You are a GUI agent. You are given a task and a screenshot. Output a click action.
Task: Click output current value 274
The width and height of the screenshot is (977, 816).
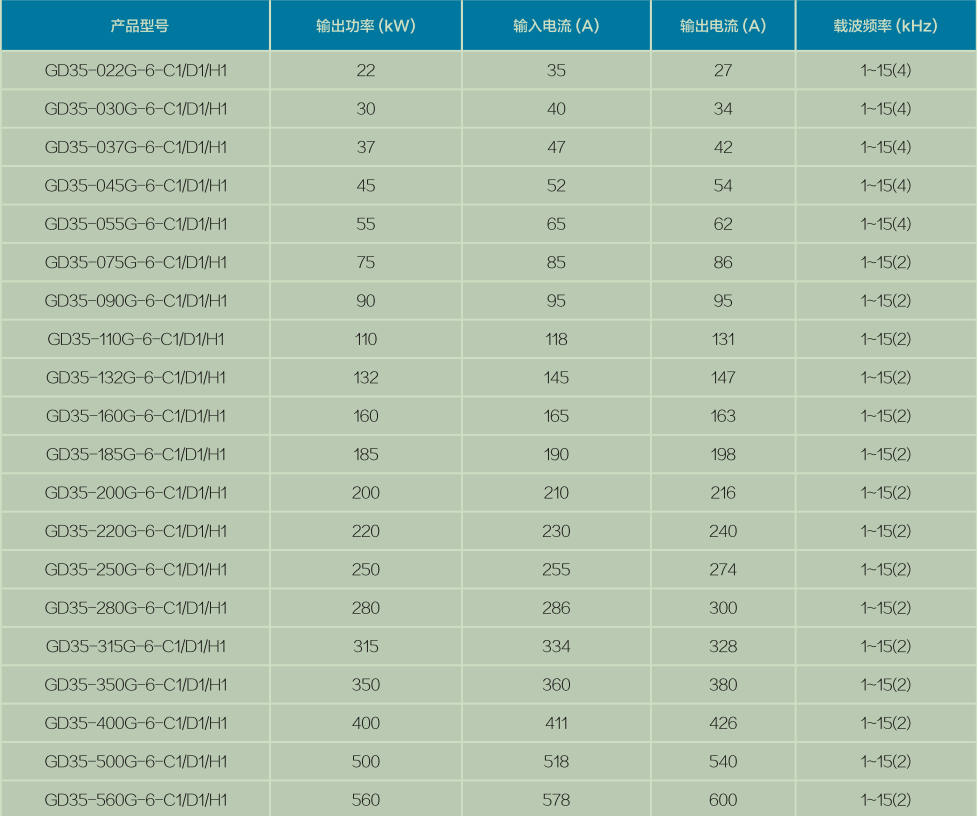(723, 569)
